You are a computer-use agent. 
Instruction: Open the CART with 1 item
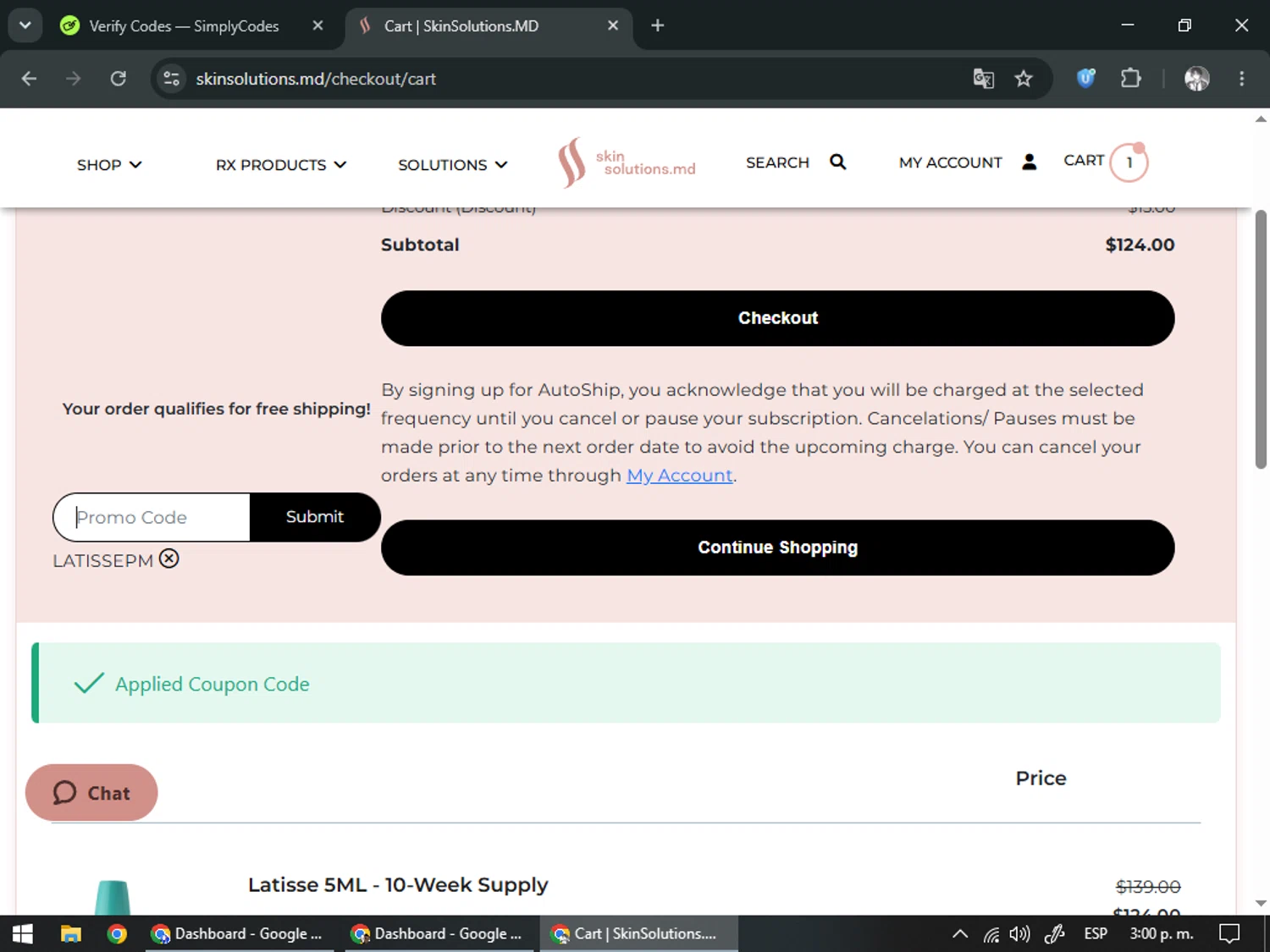1106,162
